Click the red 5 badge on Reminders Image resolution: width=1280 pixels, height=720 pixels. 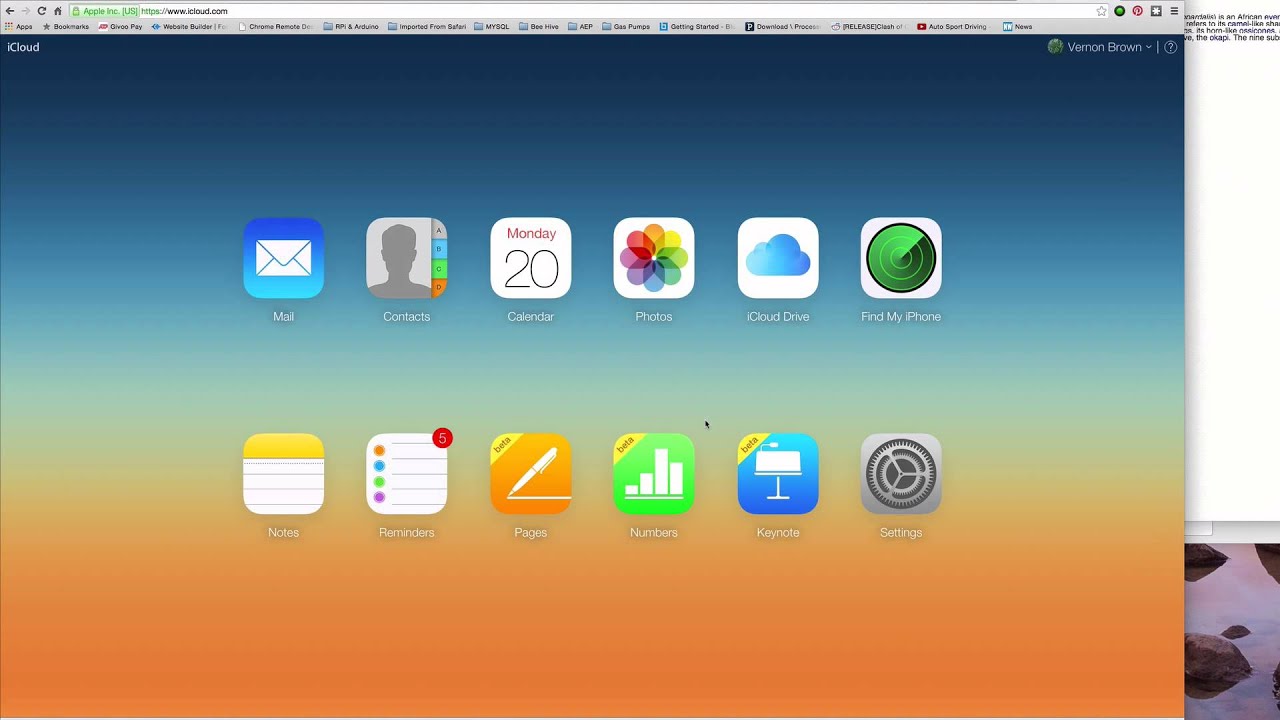(x=442, y=438)
